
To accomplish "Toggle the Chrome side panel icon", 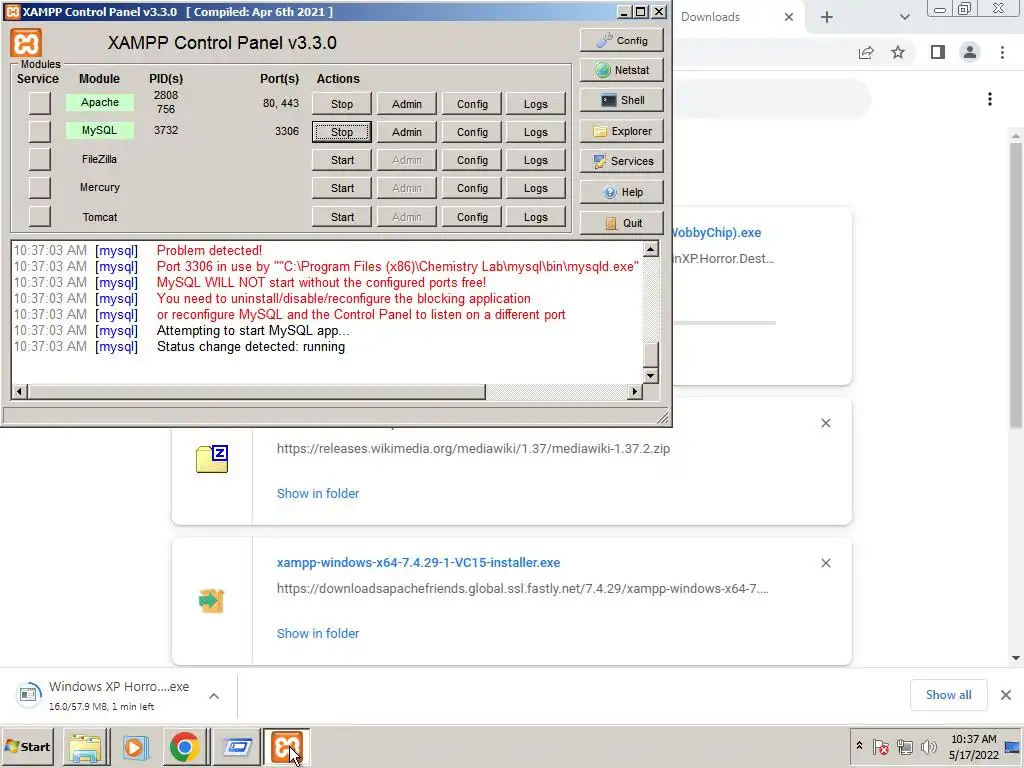I will click(938, 52).
